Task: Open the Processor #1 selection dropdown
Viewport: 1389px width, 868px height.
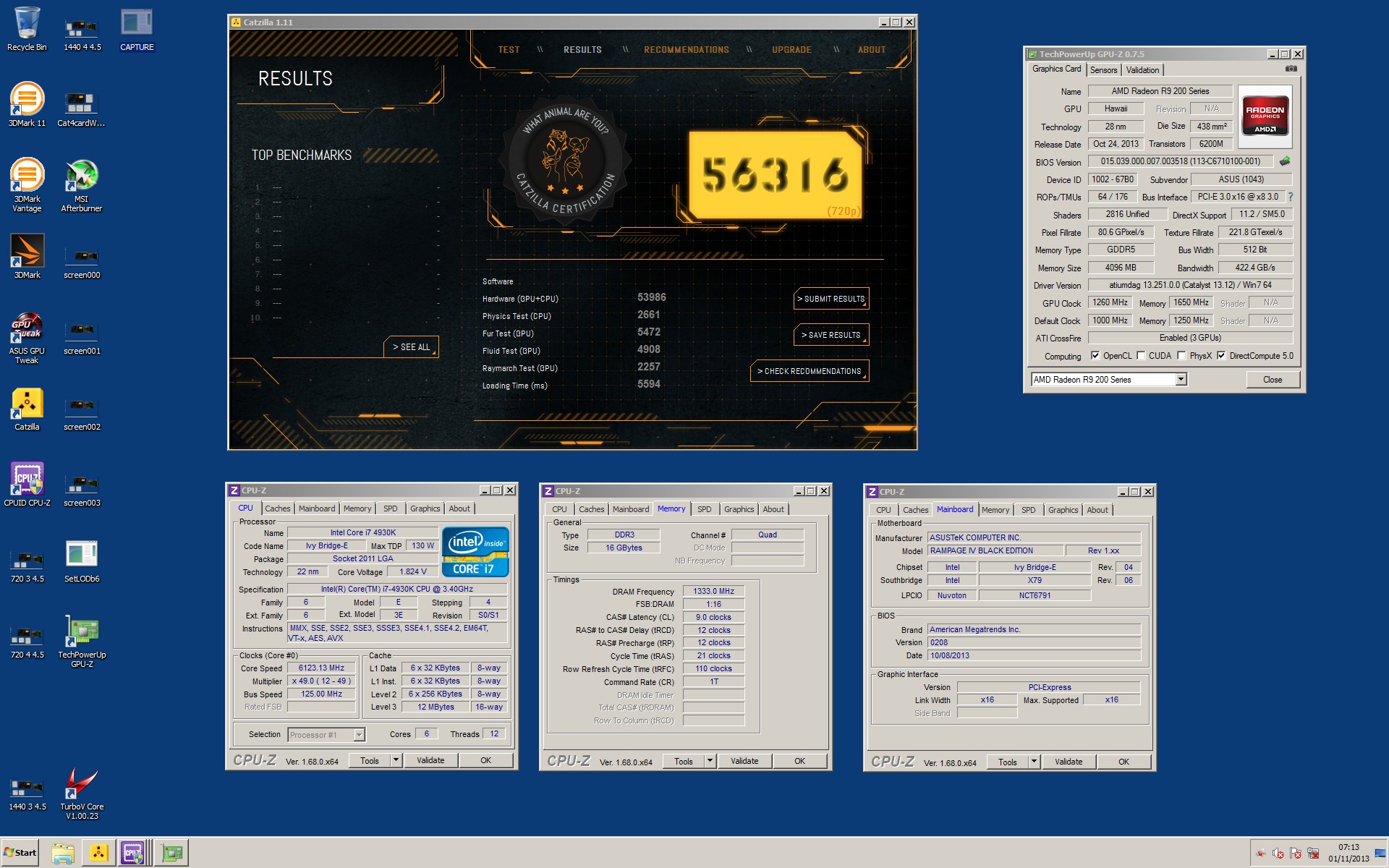Action: click(x=359, y=735)
